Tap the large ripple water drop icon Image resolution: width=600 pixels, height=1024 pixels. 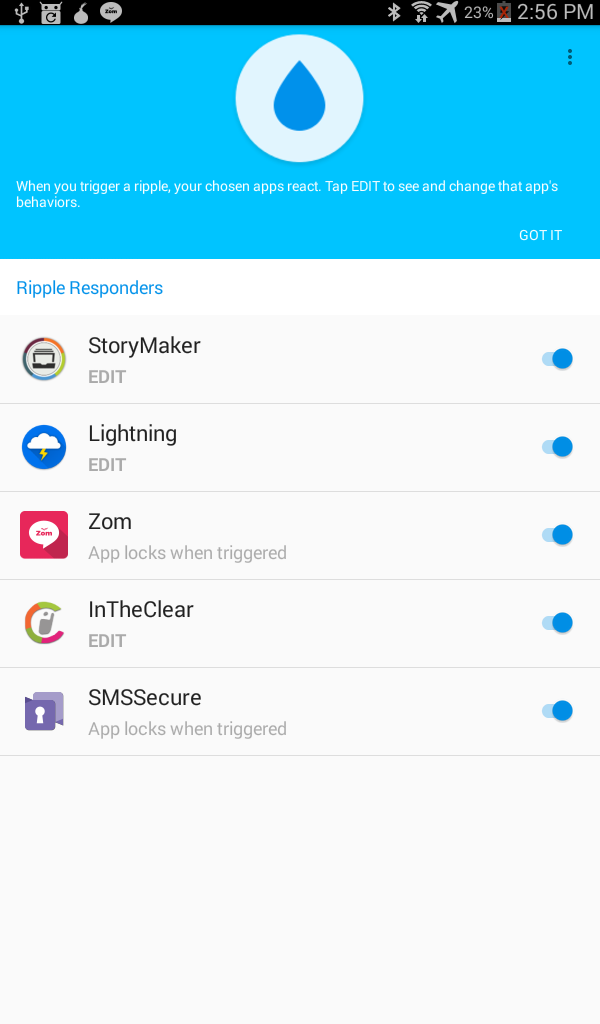coord(299,98)
